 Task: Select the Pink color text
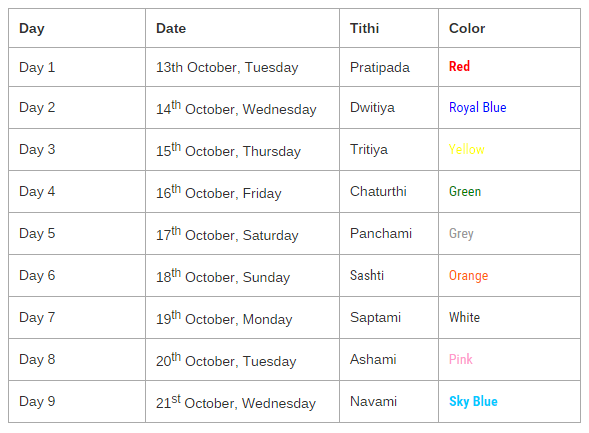(x=461, y=359)
